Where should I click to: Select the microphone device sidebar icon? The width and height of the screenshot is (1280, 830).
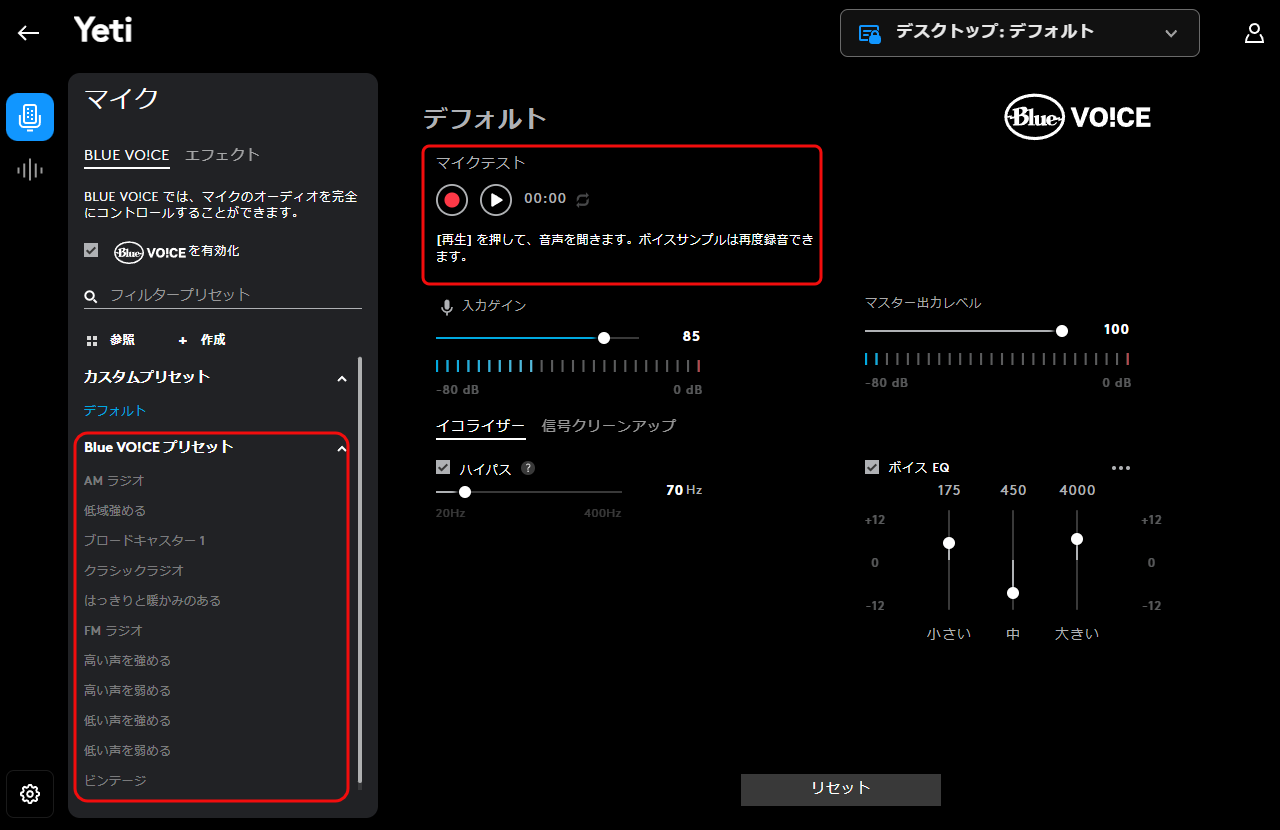(x=30, y=116)
